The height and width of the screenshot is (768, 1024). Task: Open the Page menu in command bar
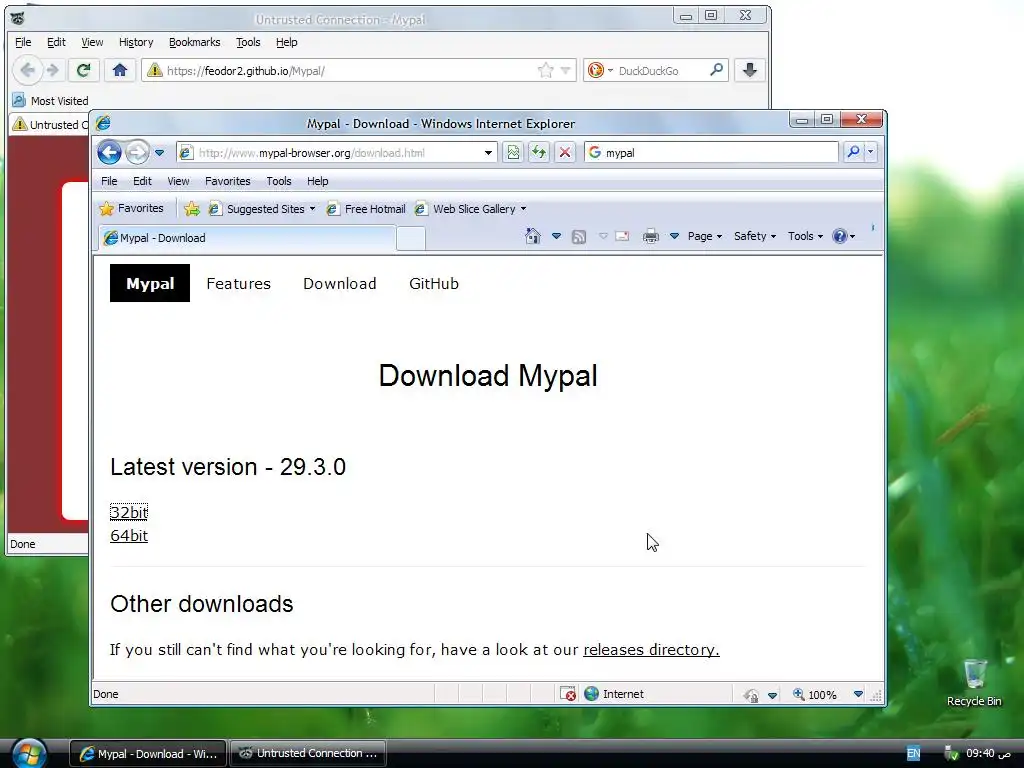coord(705,236)
